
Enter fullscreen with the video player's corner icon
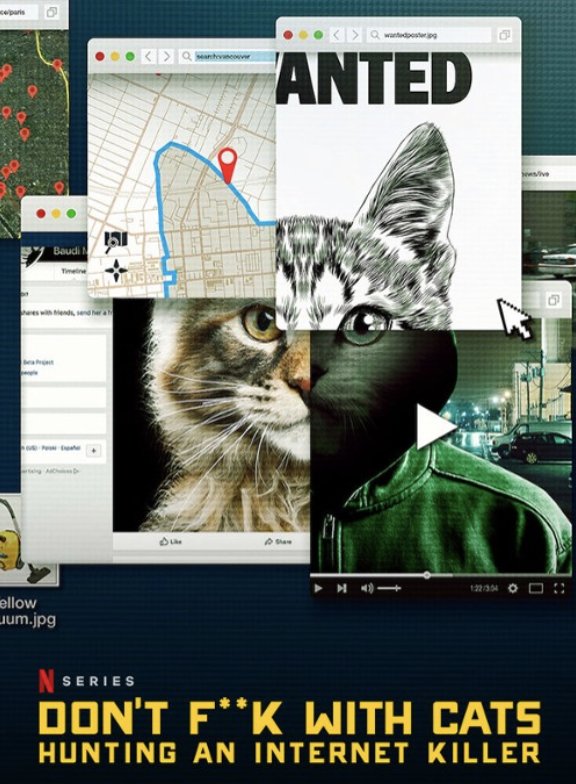[559, 588]
